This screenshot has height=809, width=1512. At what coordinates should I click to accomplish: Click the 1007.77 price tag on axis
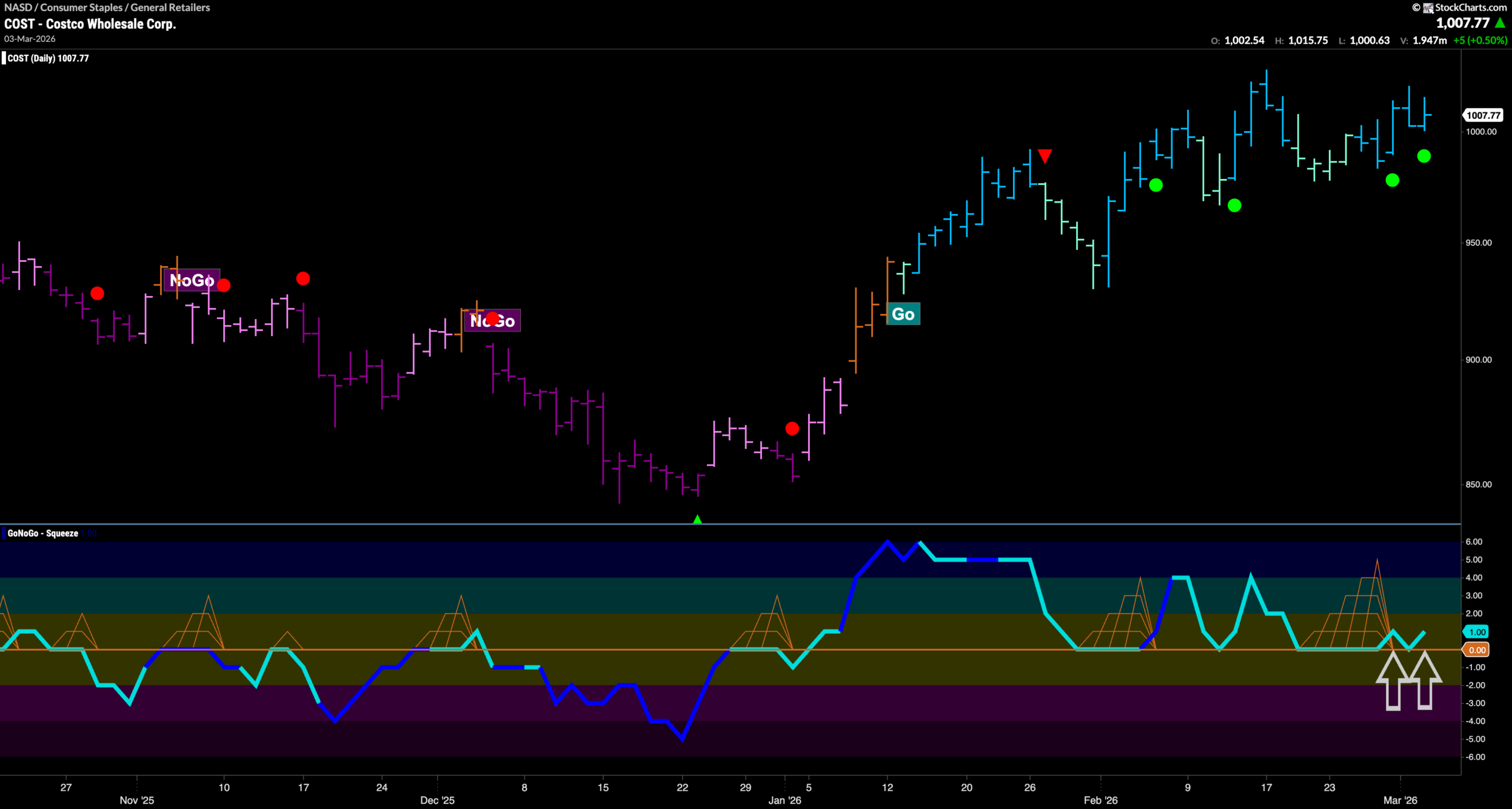(1484, 115)
